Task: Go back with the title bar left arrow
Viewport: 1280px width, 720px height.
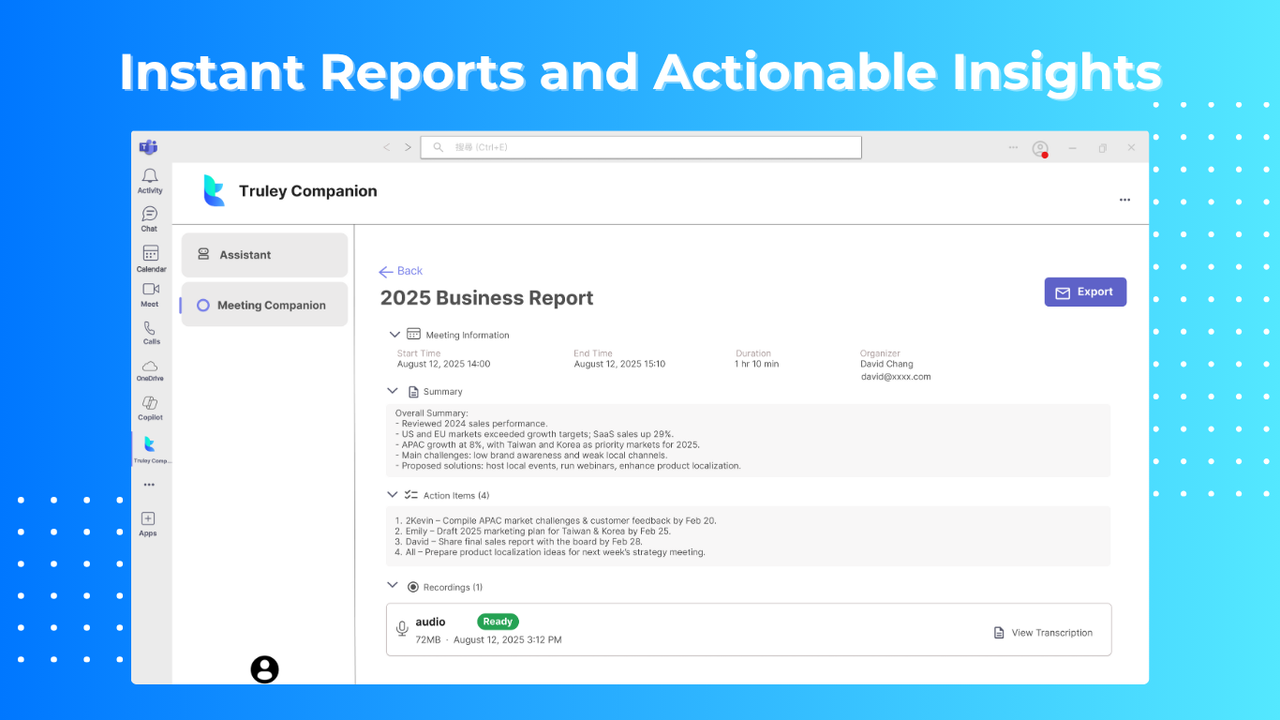Action: (x=386, y=147)
